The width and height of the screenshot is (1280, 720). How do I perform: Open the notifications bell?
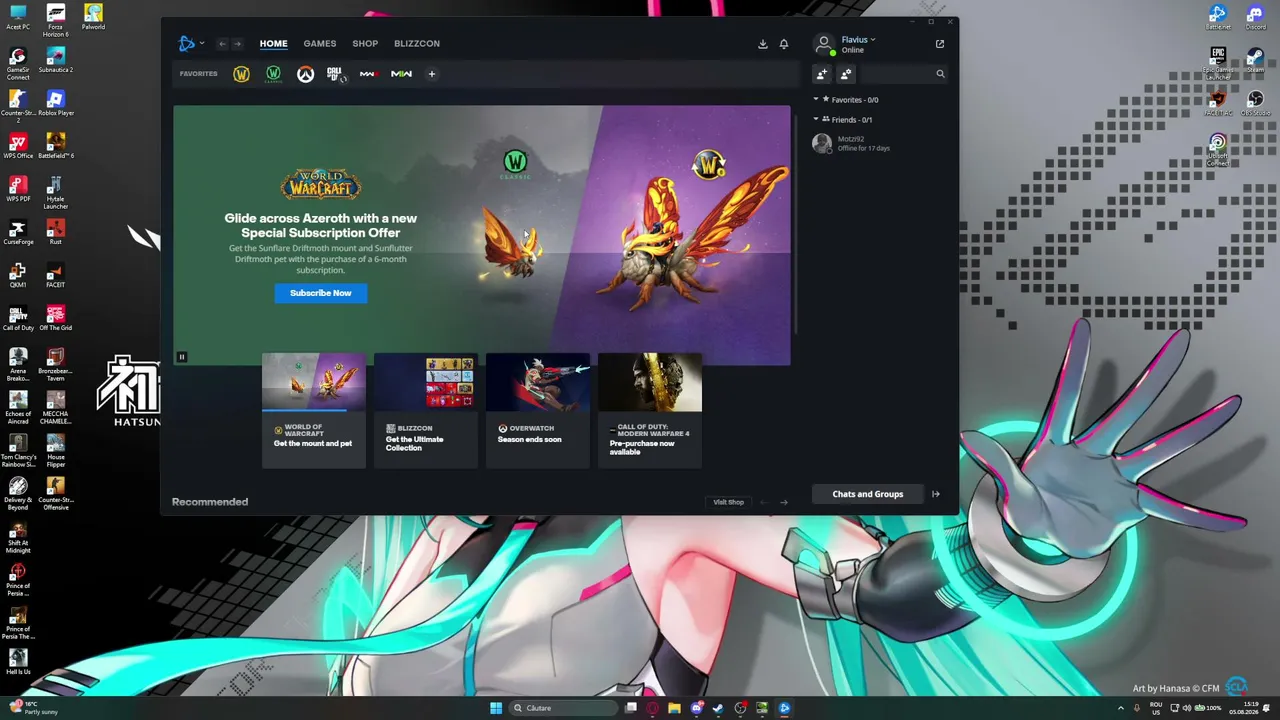[x=784, y=44]
